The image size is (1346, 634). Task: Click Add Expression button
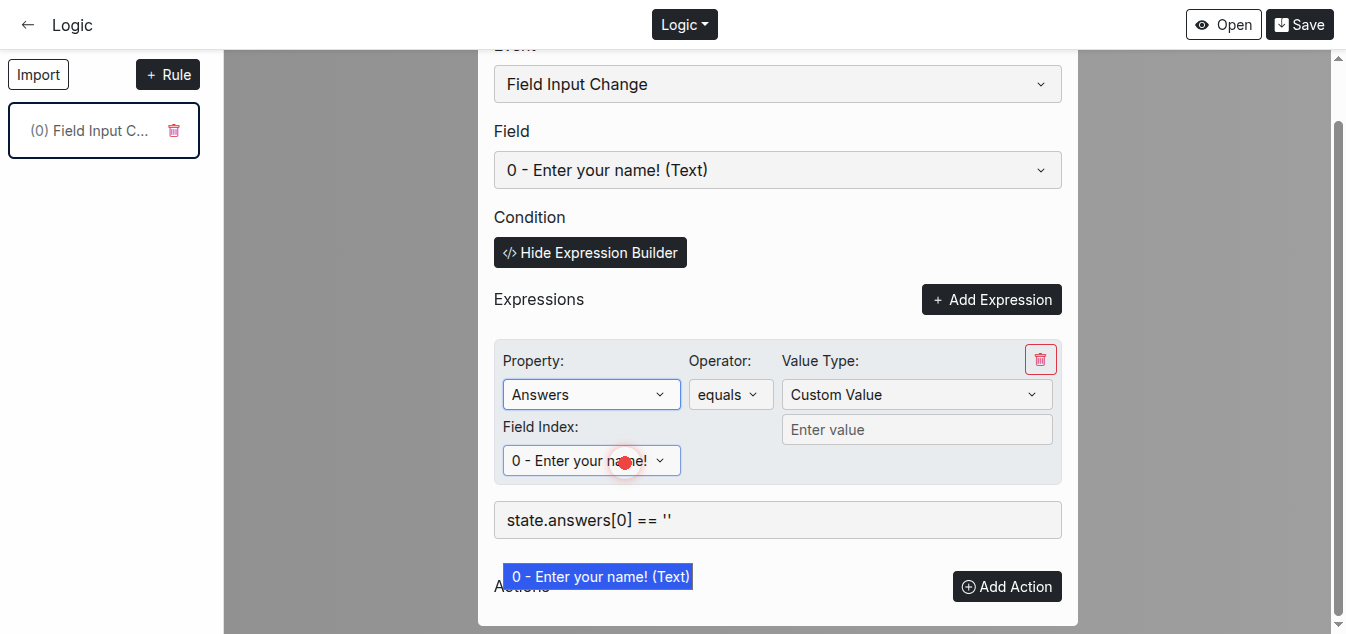(x=991, y=300)
